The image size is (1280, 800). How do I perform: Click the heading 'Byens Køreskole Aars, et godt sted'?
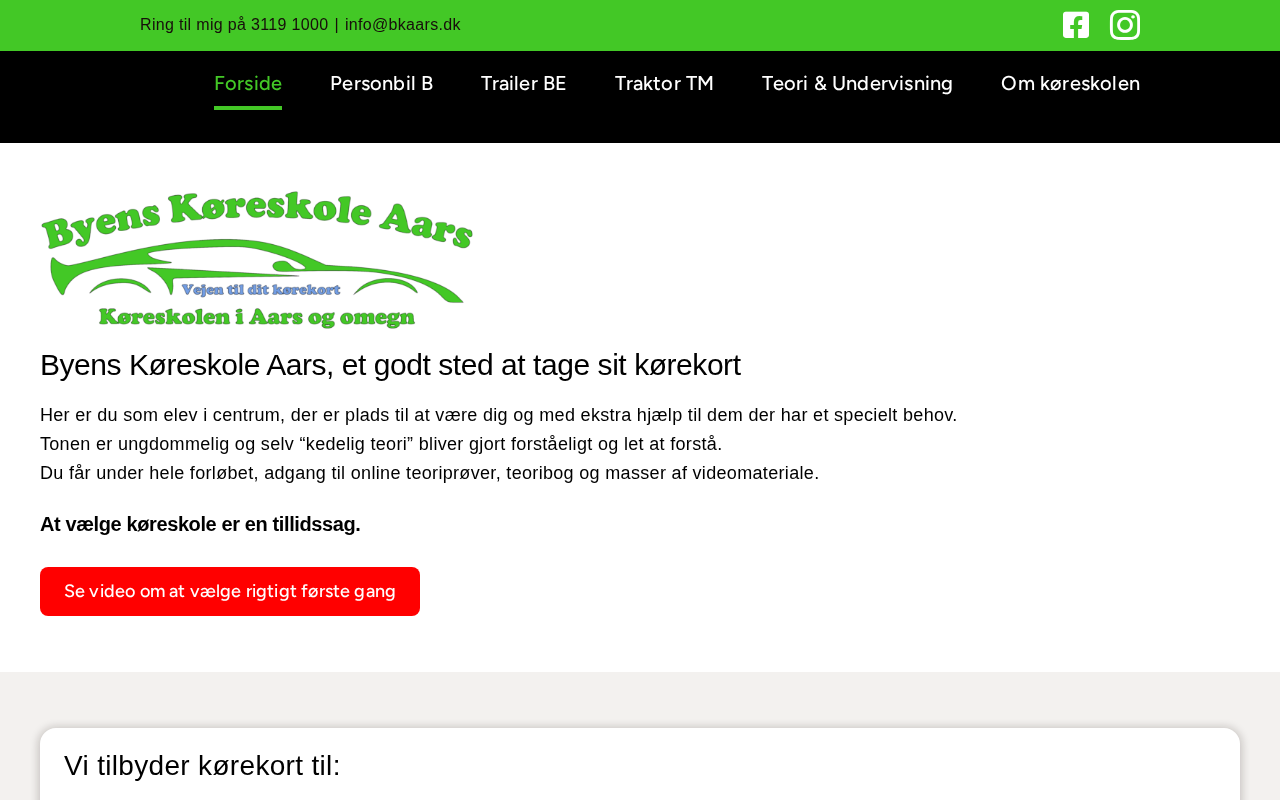coord(390,365)
